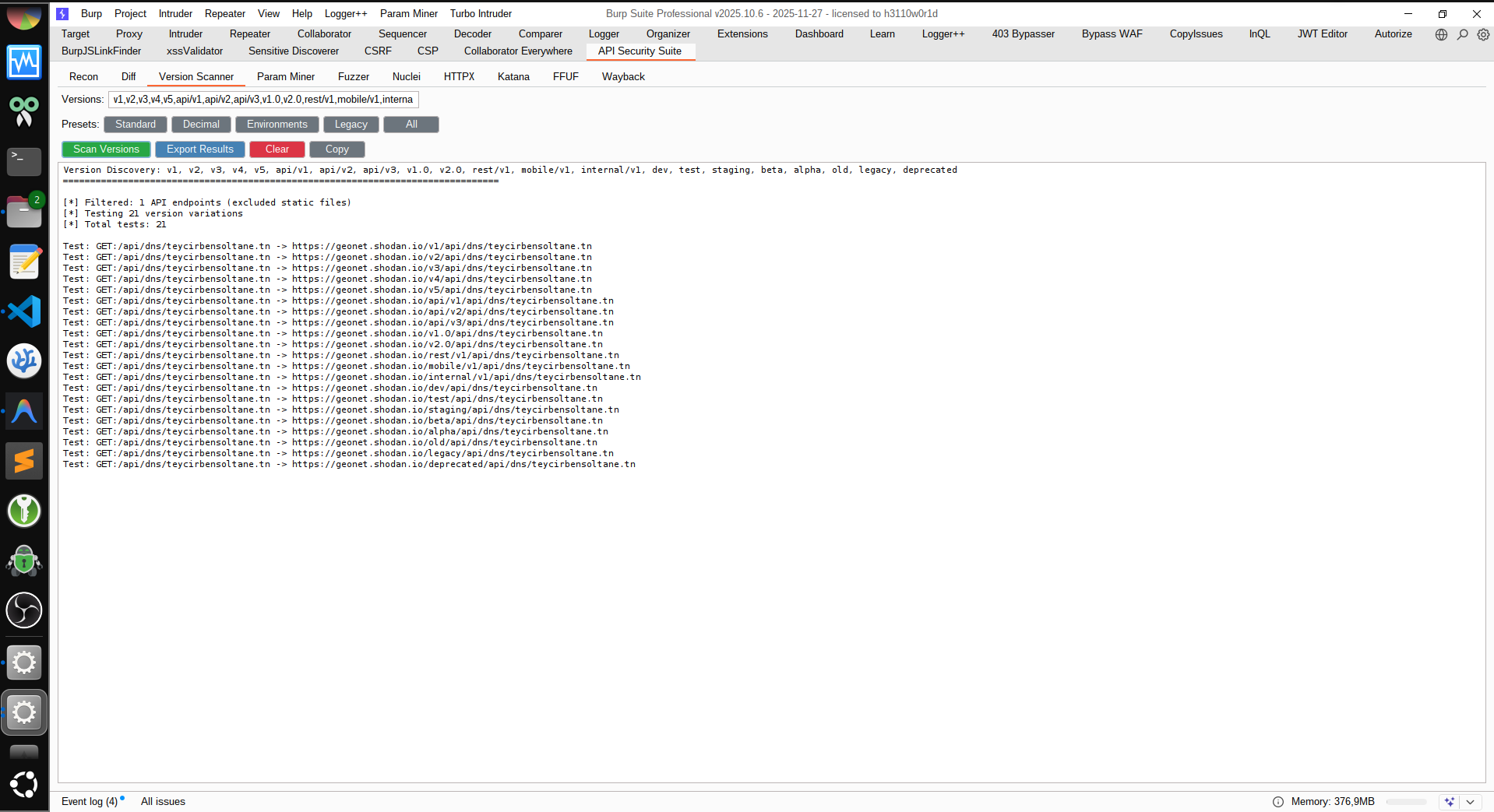The height and width of the screenshot is (812, 1494).
Task: Click the "Total tests: 21" output line
Action: point(115,224)
